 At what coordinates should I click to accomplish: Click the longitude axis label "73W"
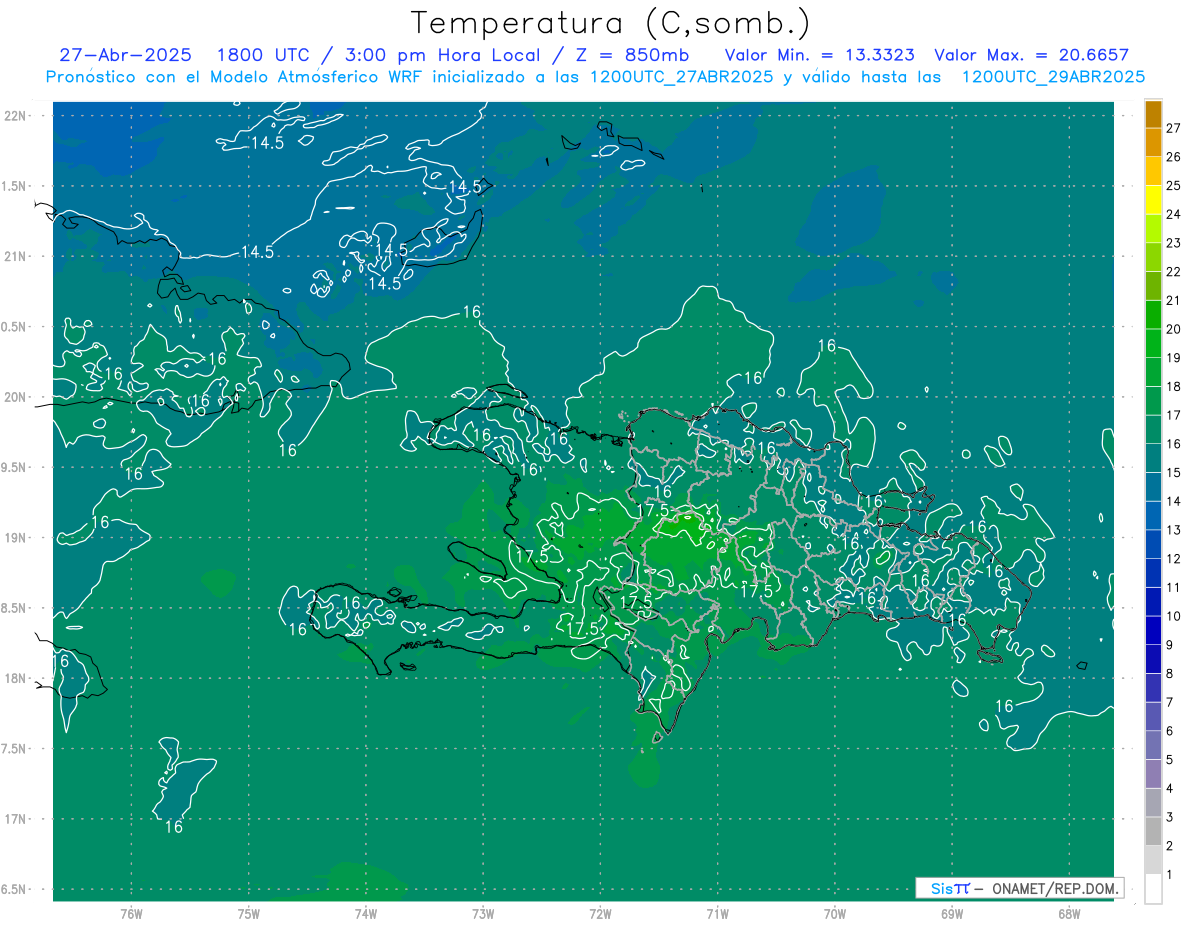click(483, 914)
